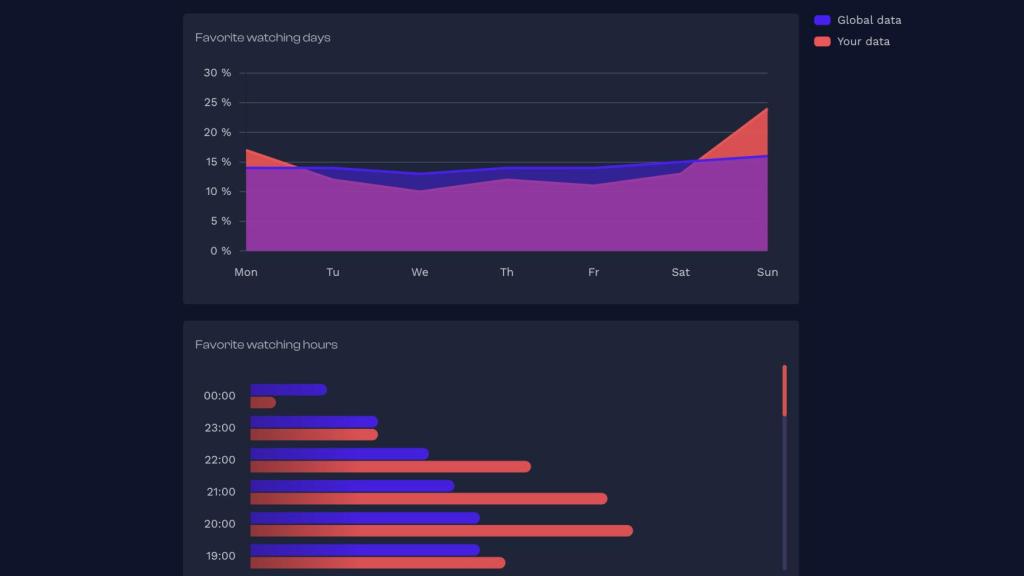Click the red Your data bar for 20:00
Screen dimensions: 1024x576
pos(441,531)
